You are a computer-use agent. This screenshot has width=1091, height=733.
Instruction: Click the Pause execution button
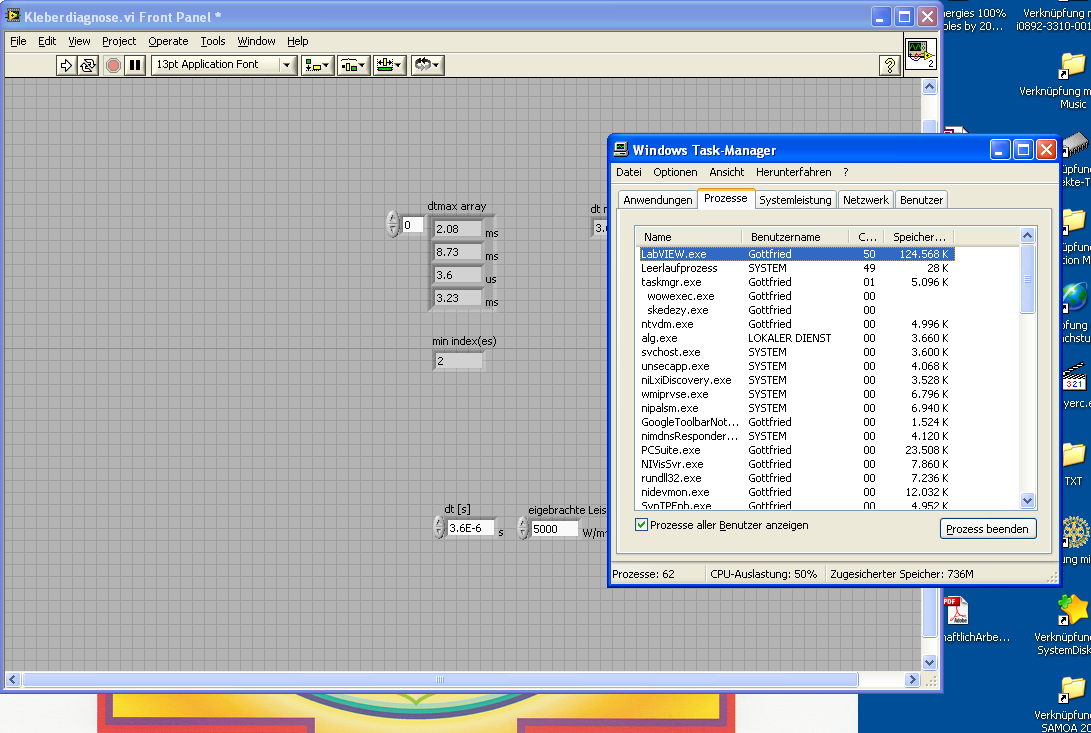coord(135,65)
